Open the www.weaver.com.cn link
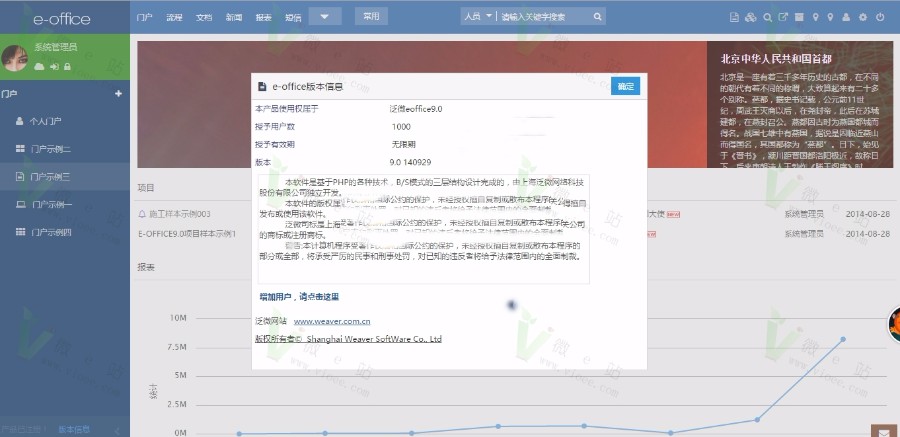 pos(332,322)
